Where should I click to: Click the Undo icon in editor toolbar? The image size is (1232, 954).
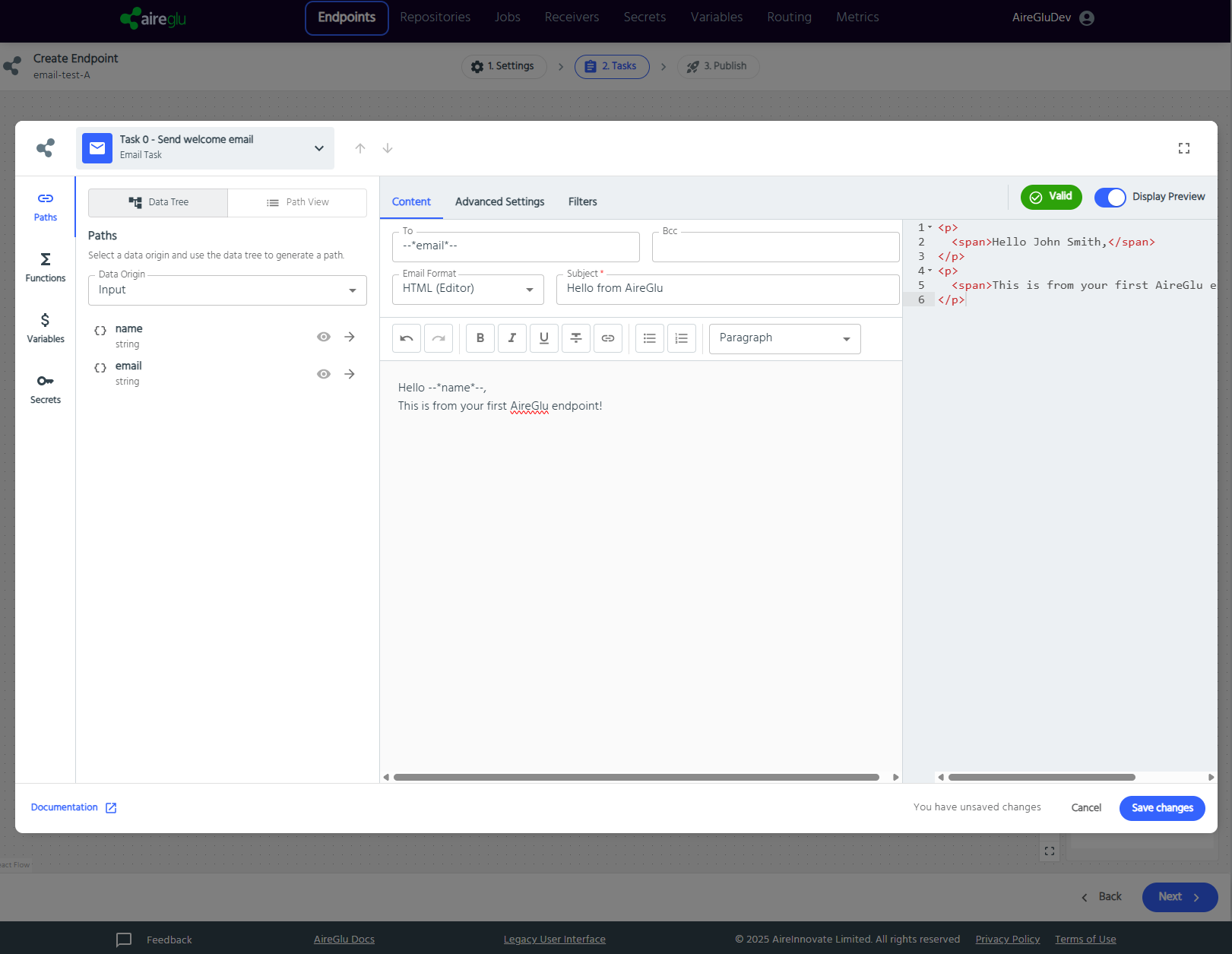tap(407, 338)
